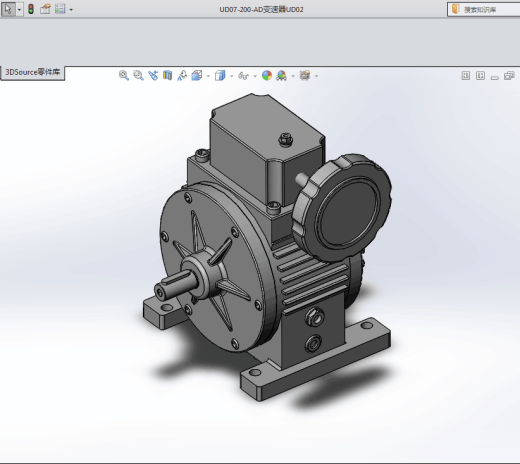
Task: Expand the Apply Scene dropdown arrow
Action: [293, 76]
